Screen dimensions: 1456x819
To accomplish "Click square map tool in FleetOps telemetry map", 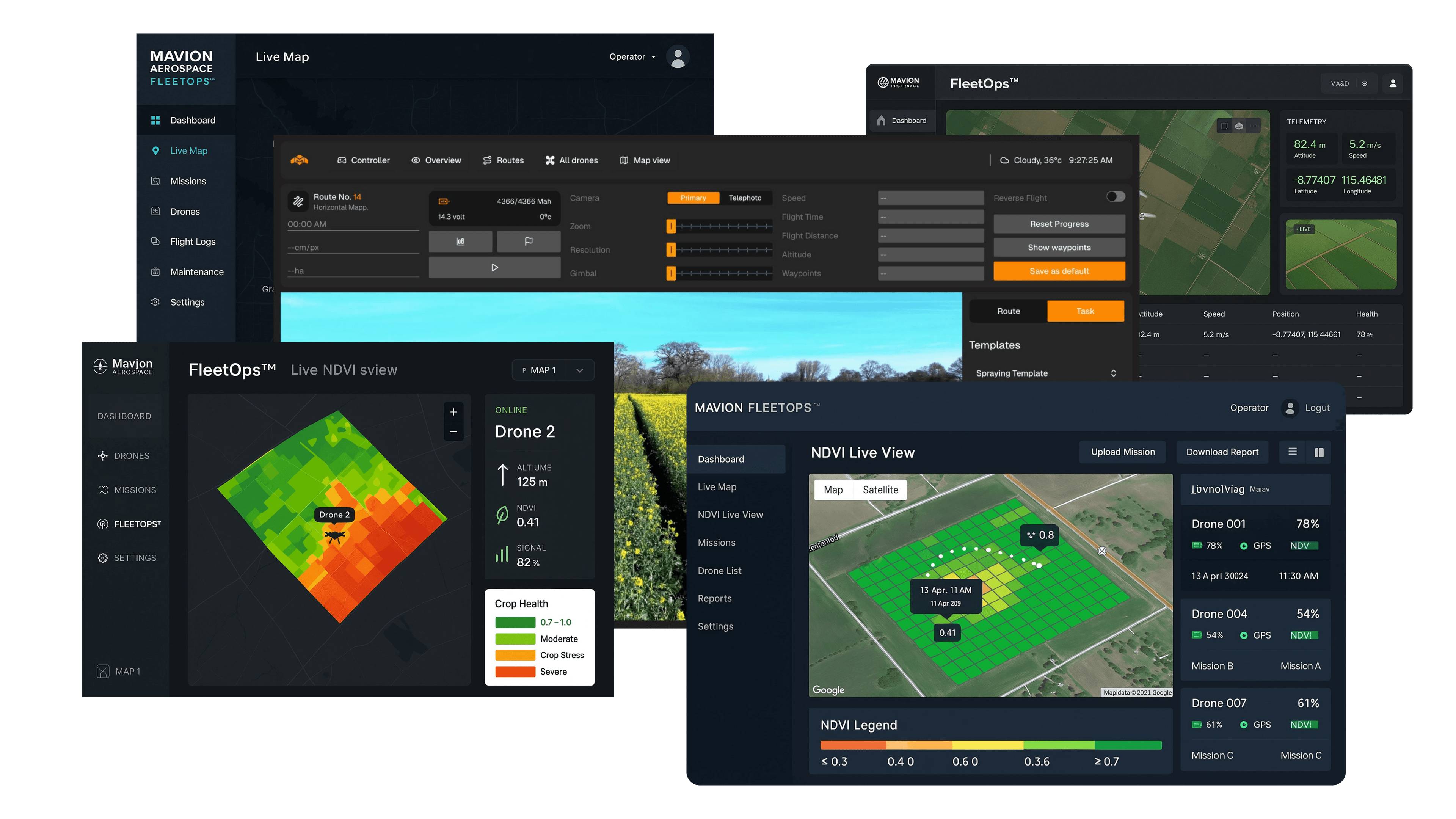I will 1224,126.
